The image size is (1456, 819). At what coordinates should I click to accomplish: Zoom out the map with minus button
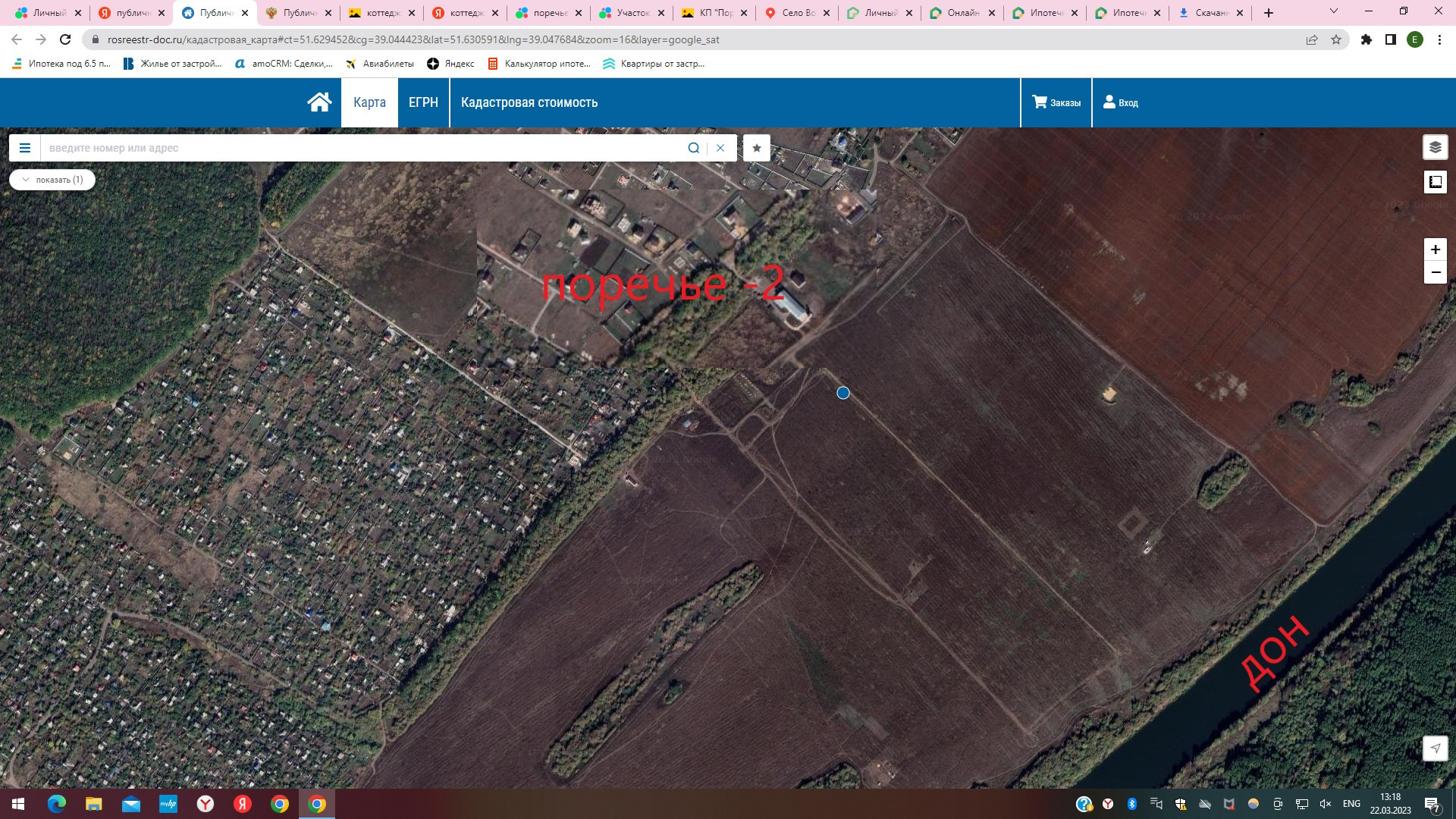pyautogui.click(x=1435, y=272)
